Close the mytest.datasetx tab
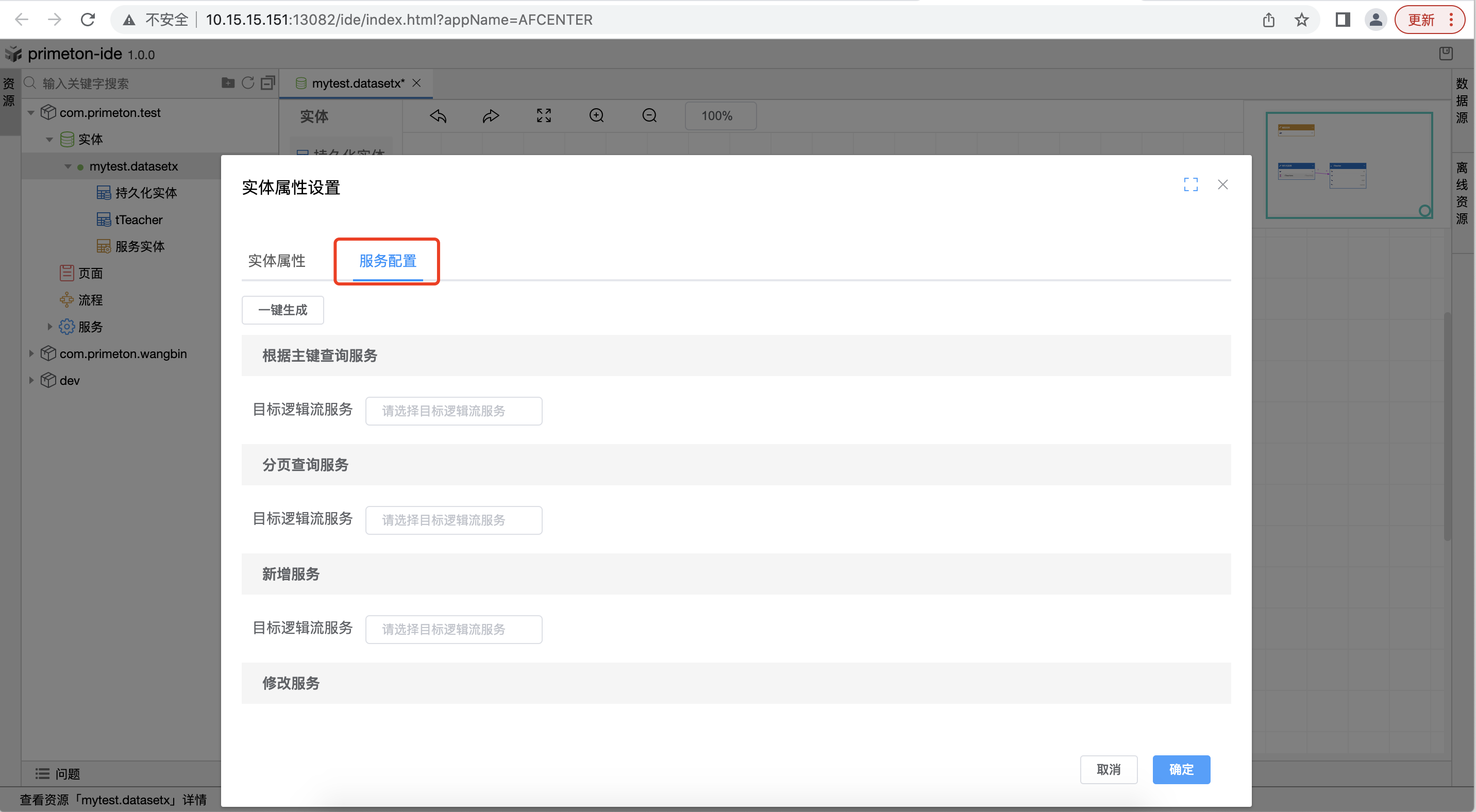 416,83
